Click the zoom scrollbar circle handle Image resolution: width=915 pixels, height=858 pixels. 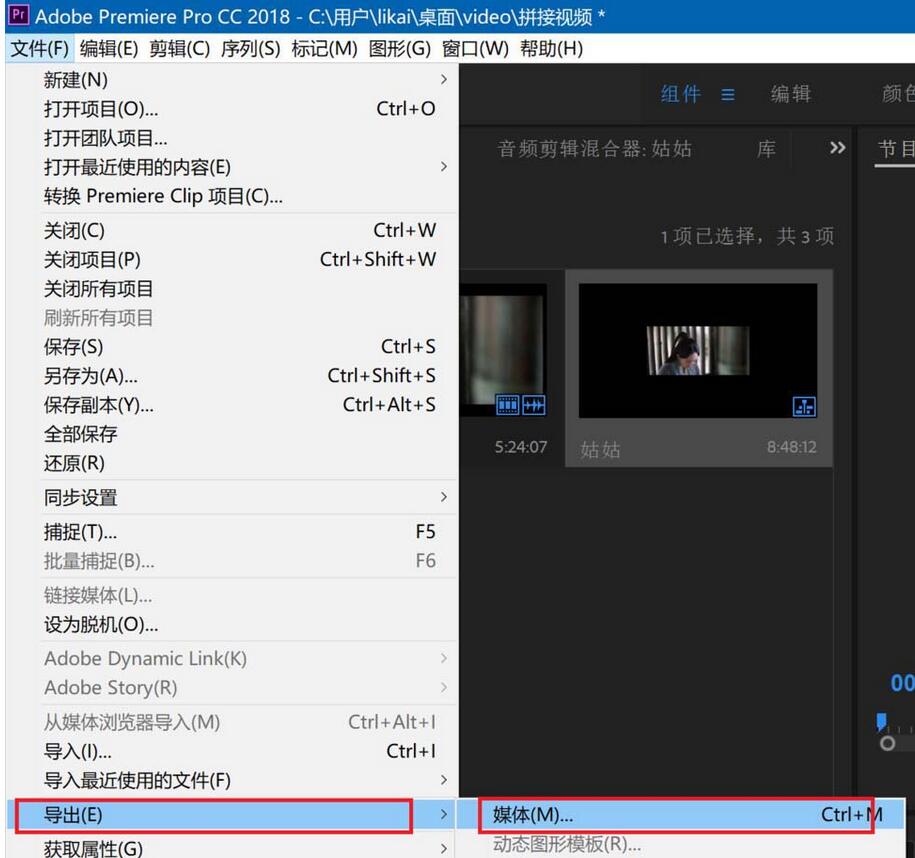[x=887, y=743]
